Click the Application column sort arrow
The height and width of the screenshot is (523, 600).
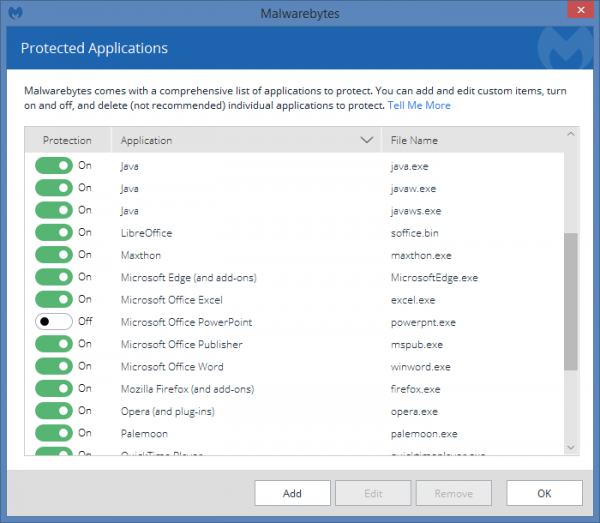click(366, 141)
